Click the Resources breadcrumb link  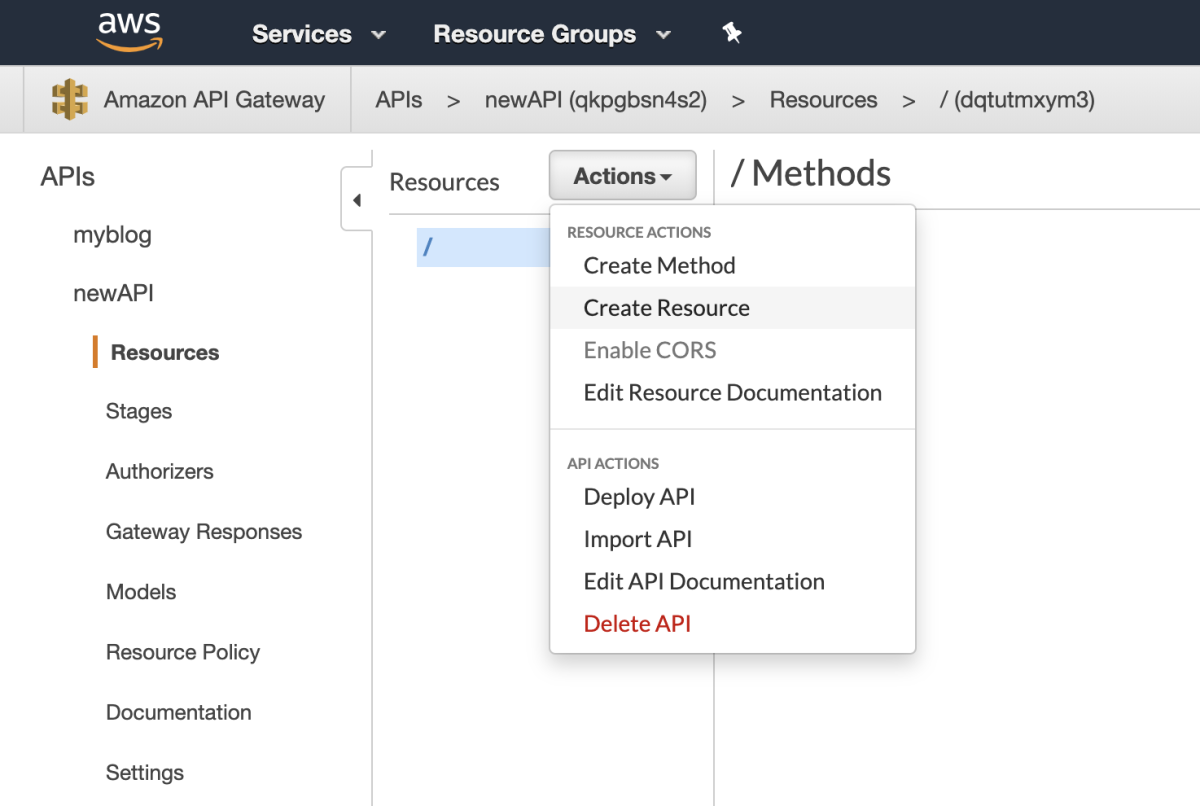[x=823, y=100]
